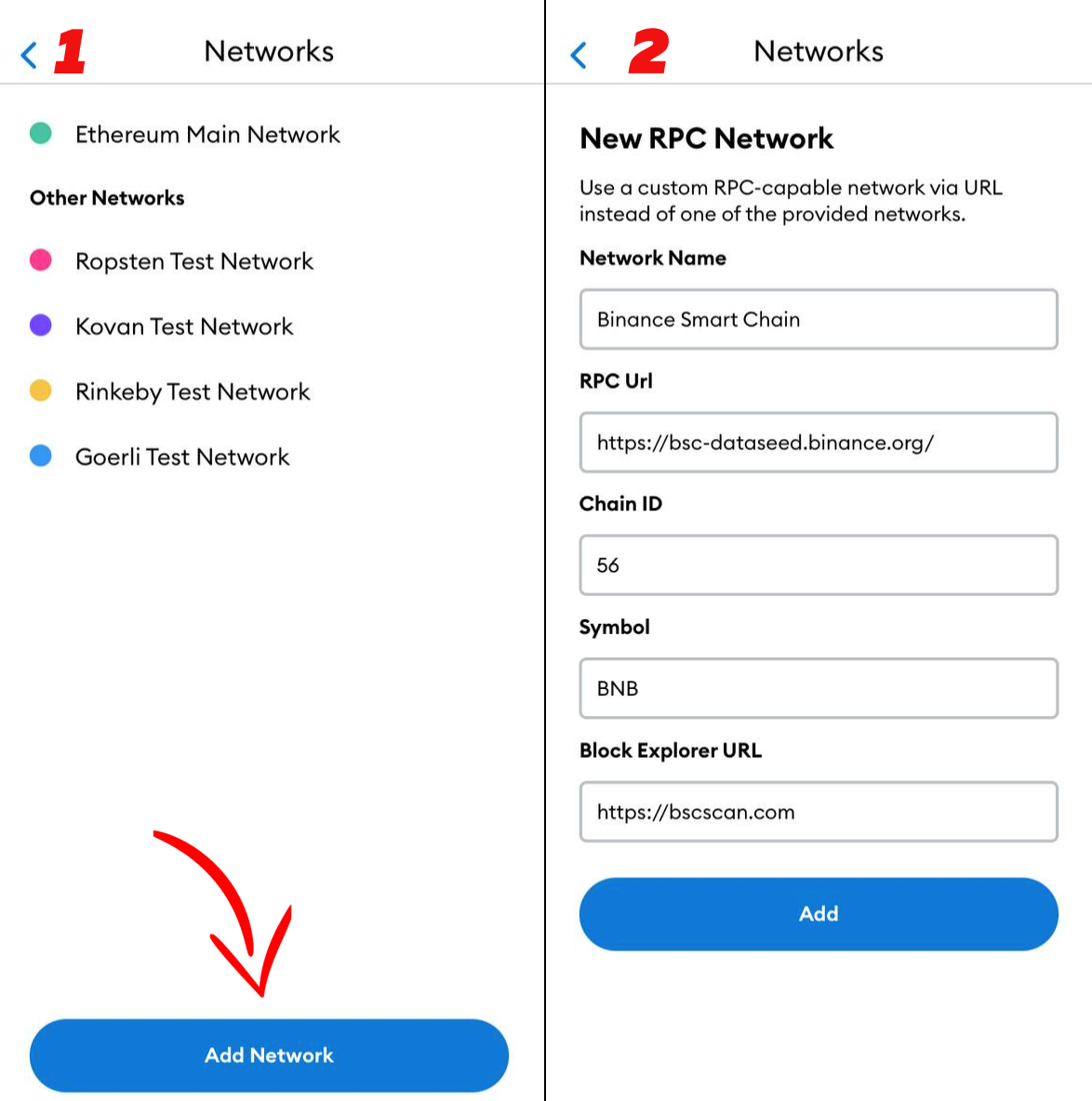
Task: Go back from the left Networks screen
Action: (29, 54)
